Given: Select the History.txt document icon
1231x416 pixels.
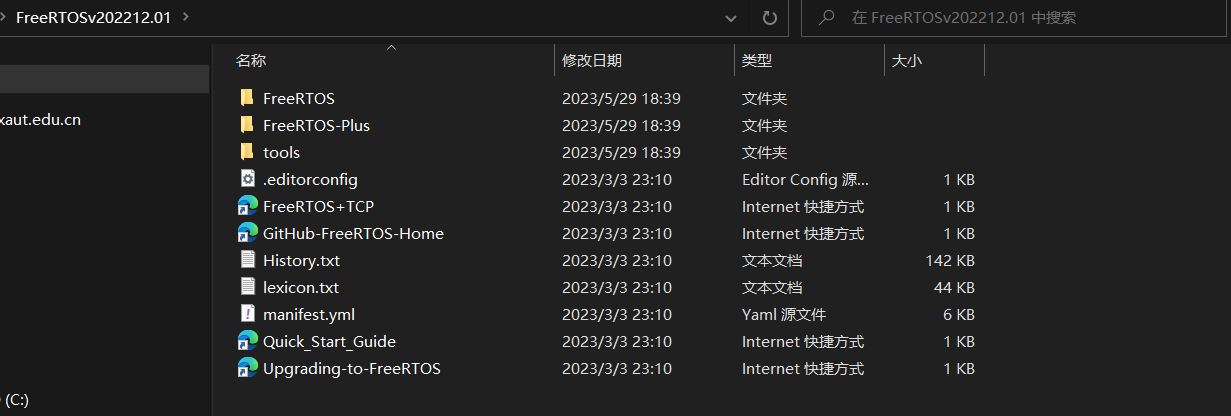Looking at the screenshot, I should 248,260.
